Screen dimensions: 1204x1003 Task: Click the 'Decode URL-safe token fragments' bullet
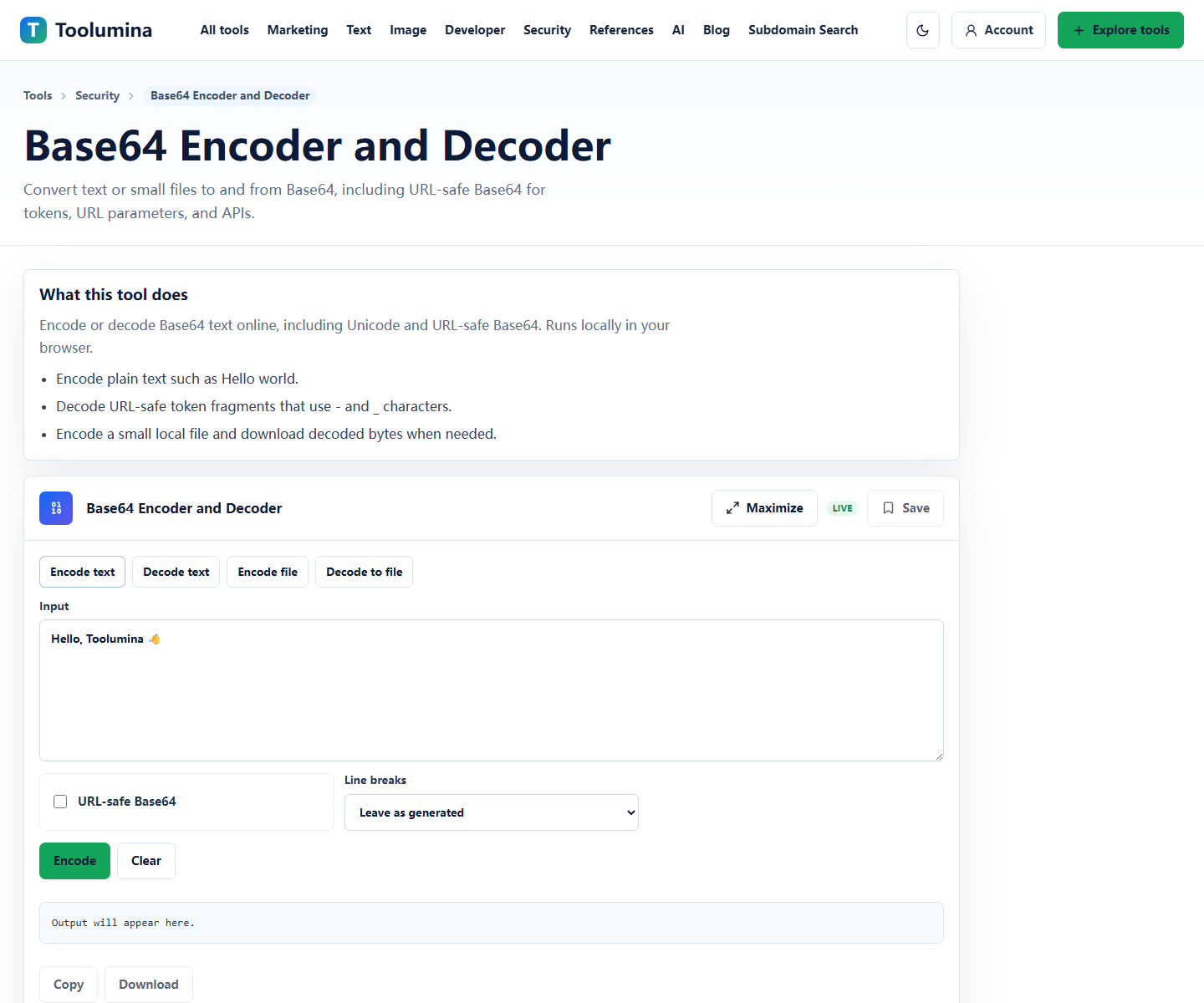(254, 406)
